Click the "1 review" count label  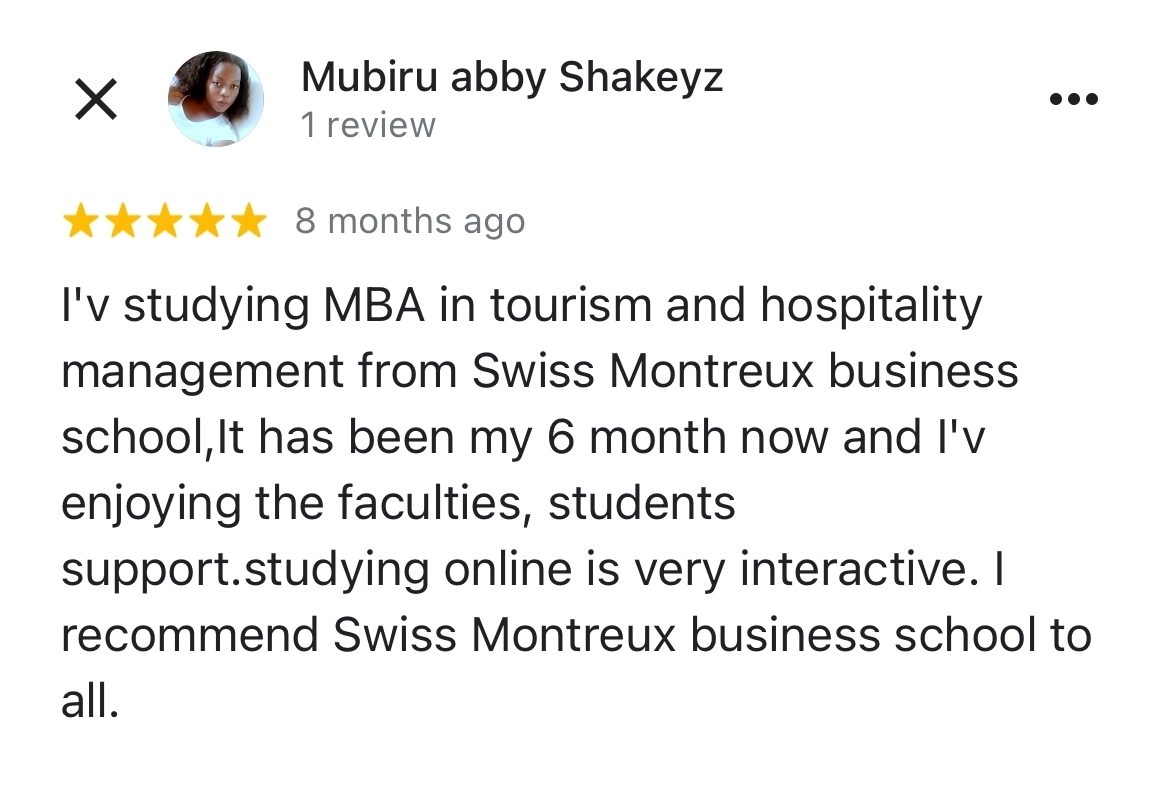pos(368,126)
